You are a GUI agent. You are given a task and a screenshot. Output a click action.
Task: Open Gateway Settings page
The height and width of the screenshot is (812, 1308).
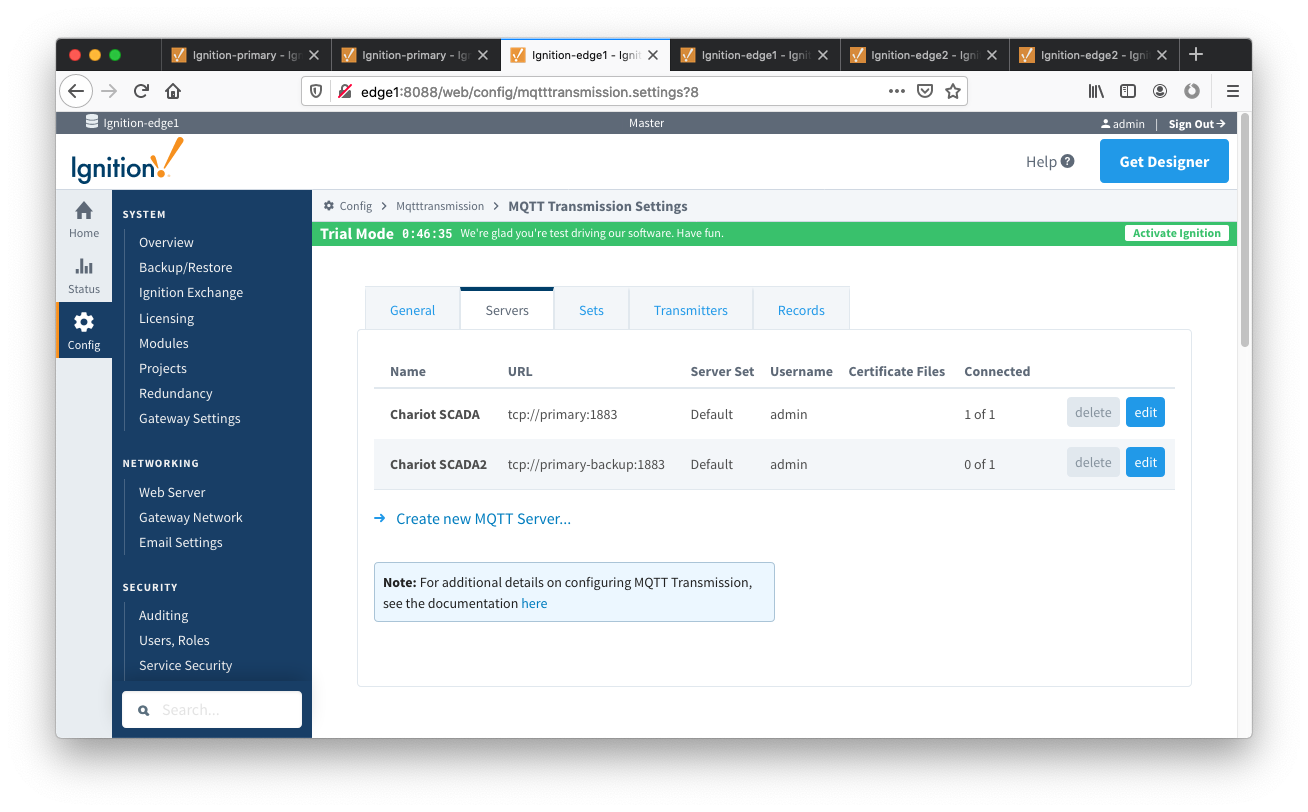189,418
